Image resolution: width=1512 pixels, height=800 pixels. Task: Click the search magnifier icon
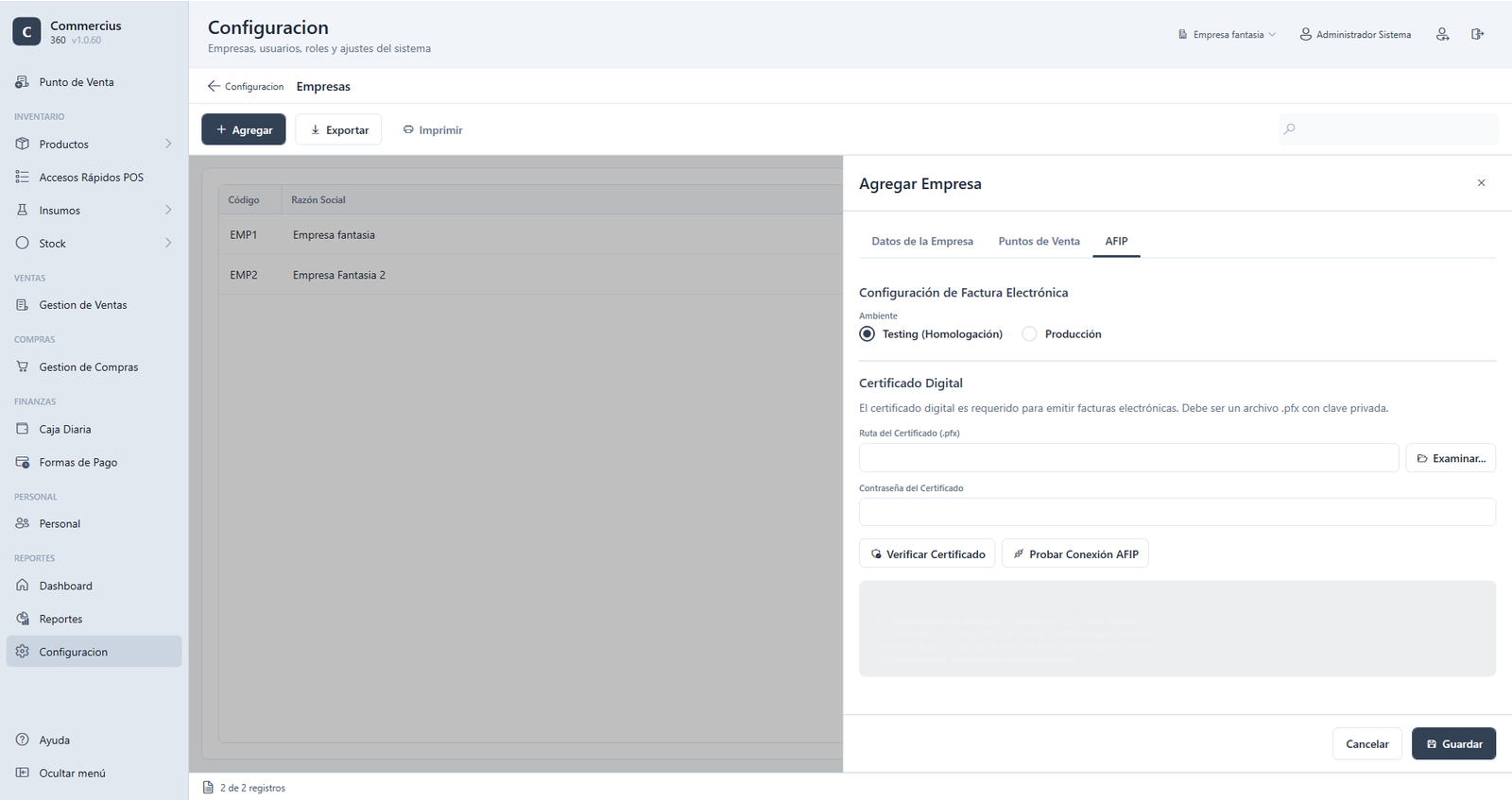pos(1290,129)
